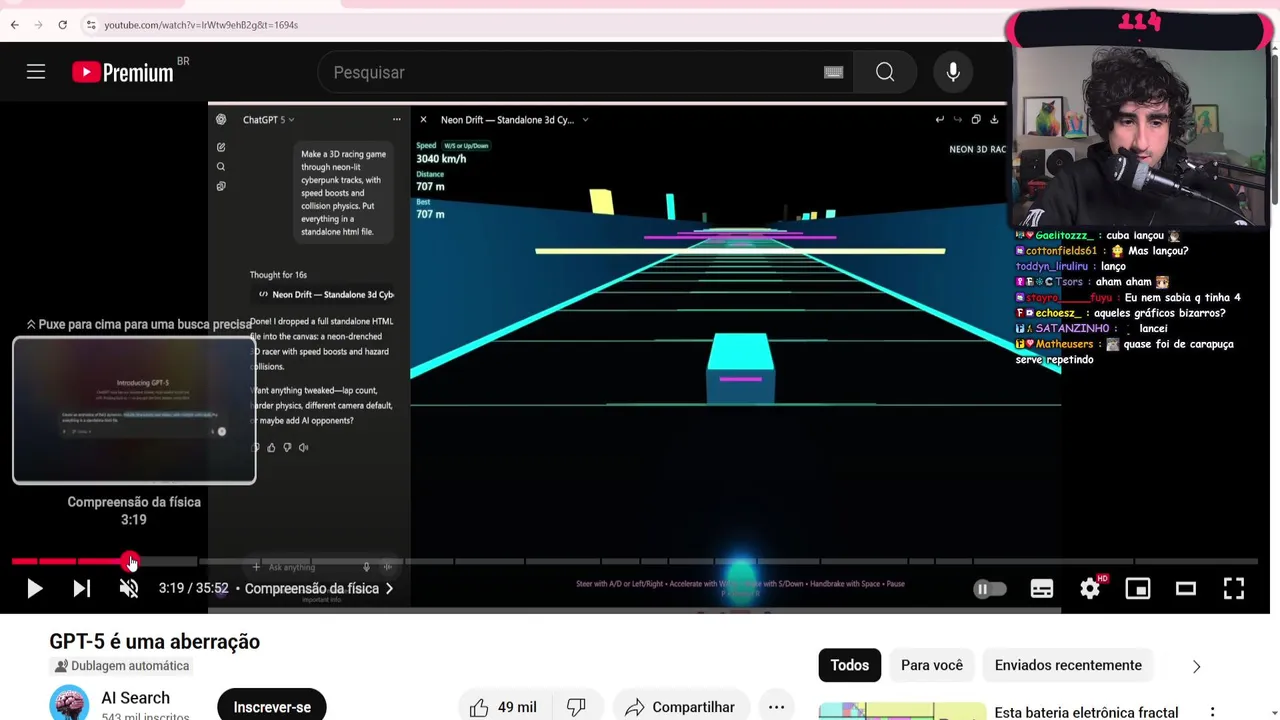Thumbs down the ChatGPT response

287,448
